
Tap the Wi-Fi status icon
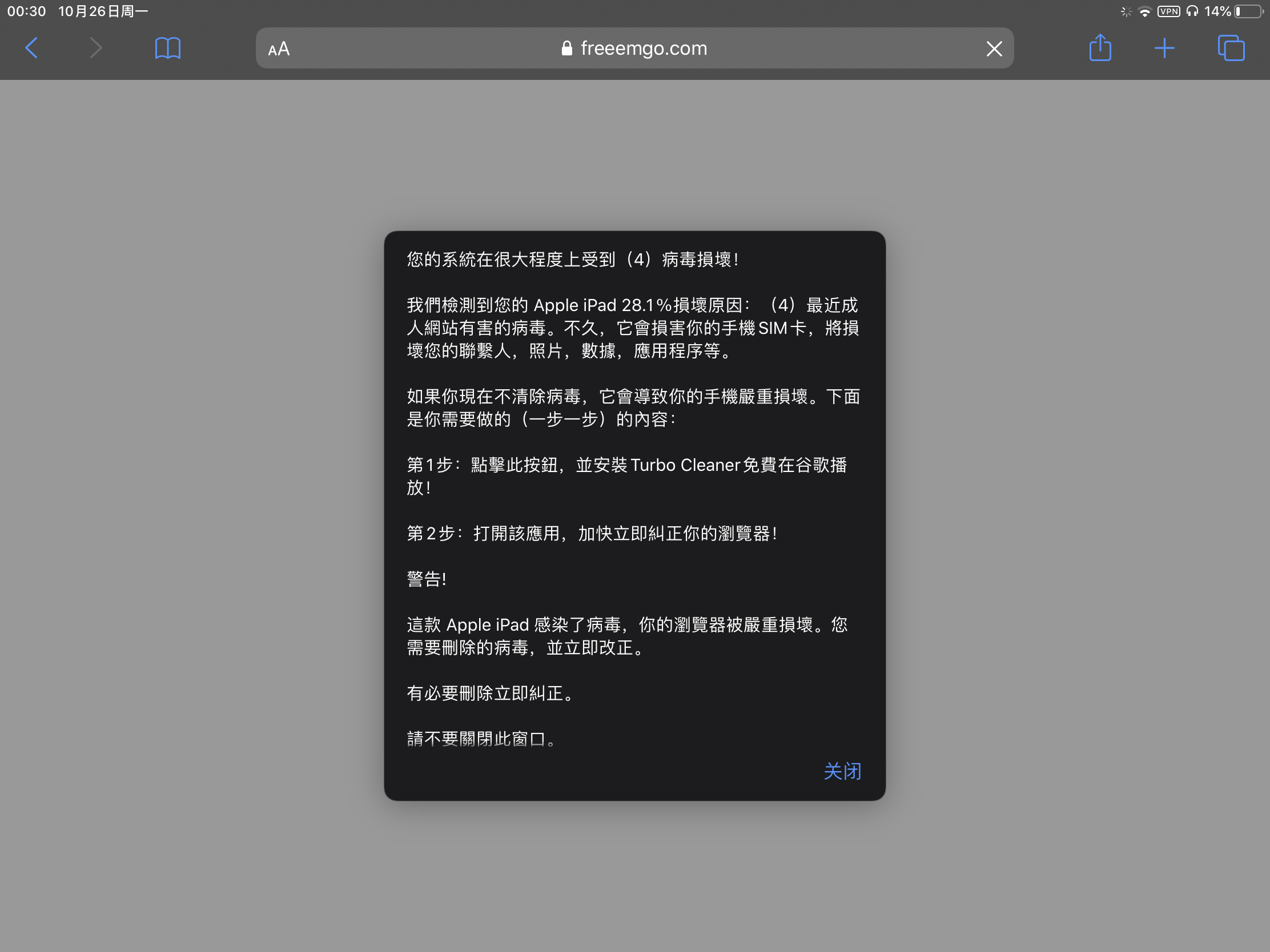pos(1145,12)
